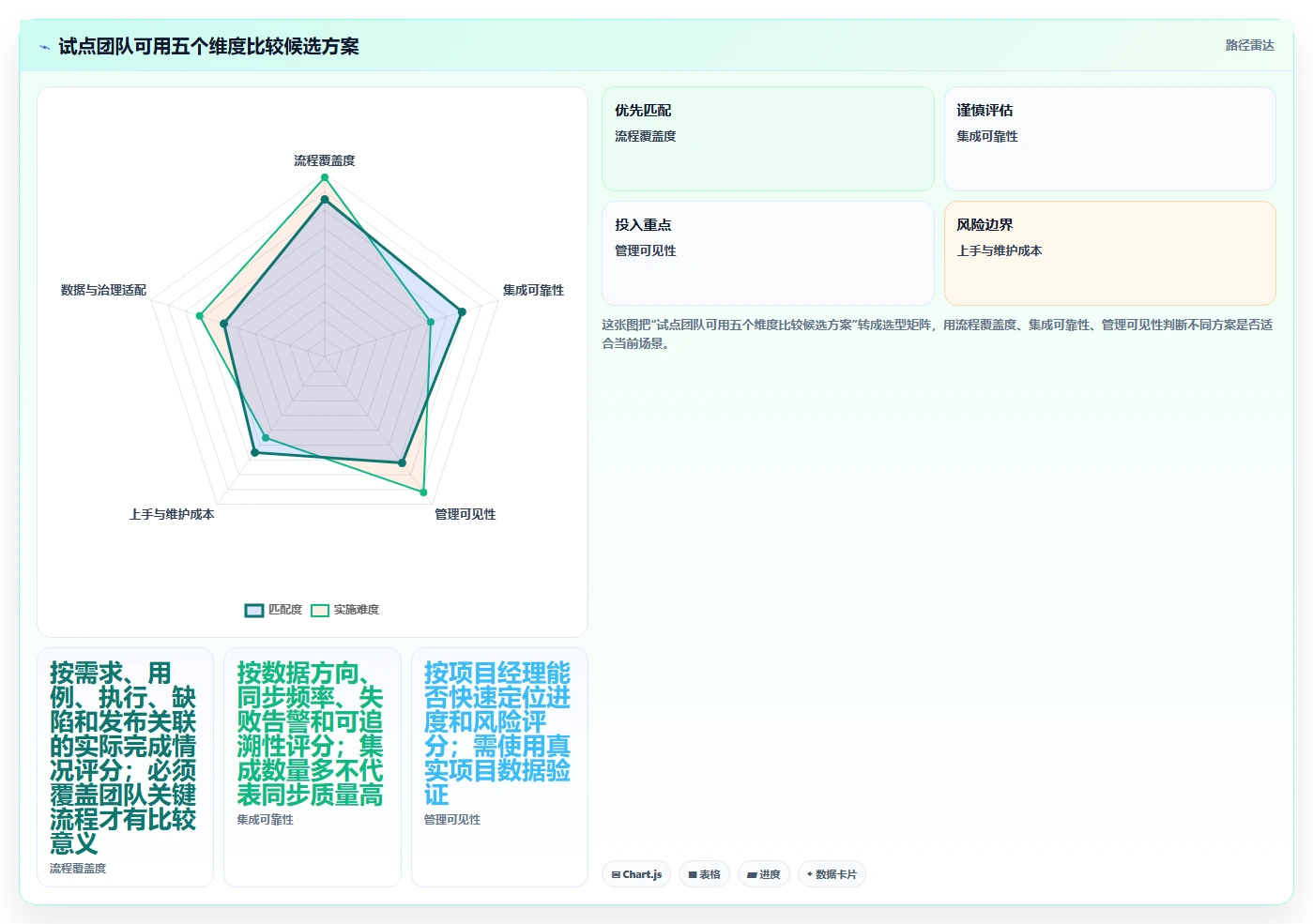Click 匹配度 point on 集成可靠性 axis

(x=461, y=312)
